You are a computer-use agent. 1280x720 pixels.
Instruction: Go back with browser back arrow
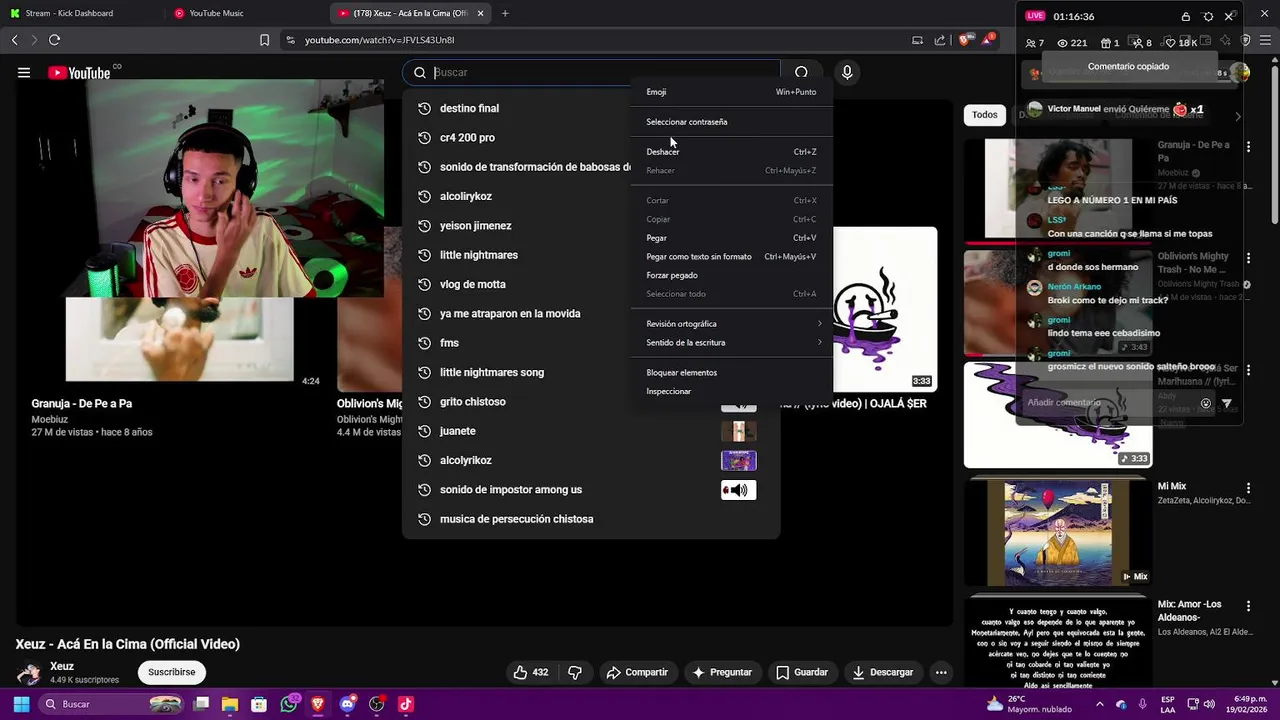pyautogui.click(x=14, y=40)
